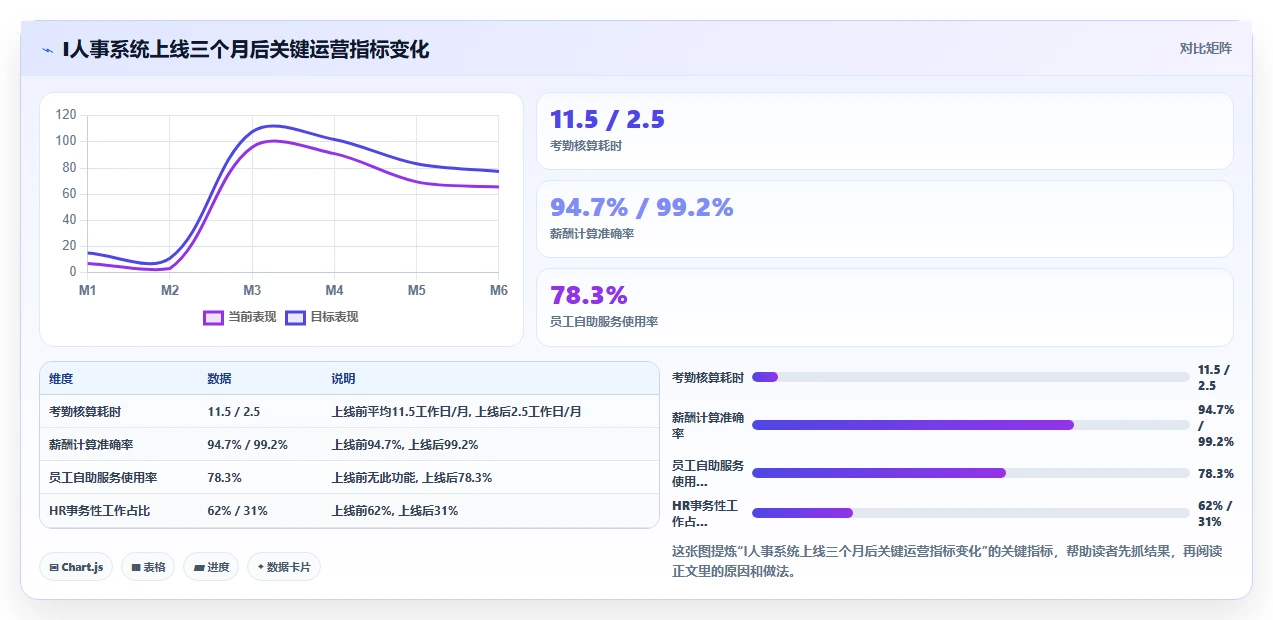The width and height of the screenshot is (1273, 620).
Task: Click the HR事务性工作占 progress bar
Action: 971,513
